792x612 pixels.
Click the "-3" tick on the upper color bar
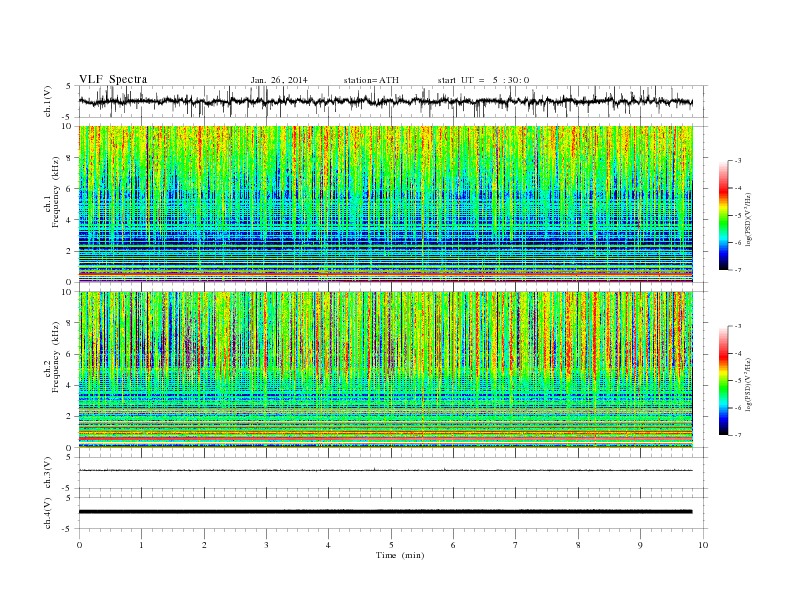tap(738, 161)
